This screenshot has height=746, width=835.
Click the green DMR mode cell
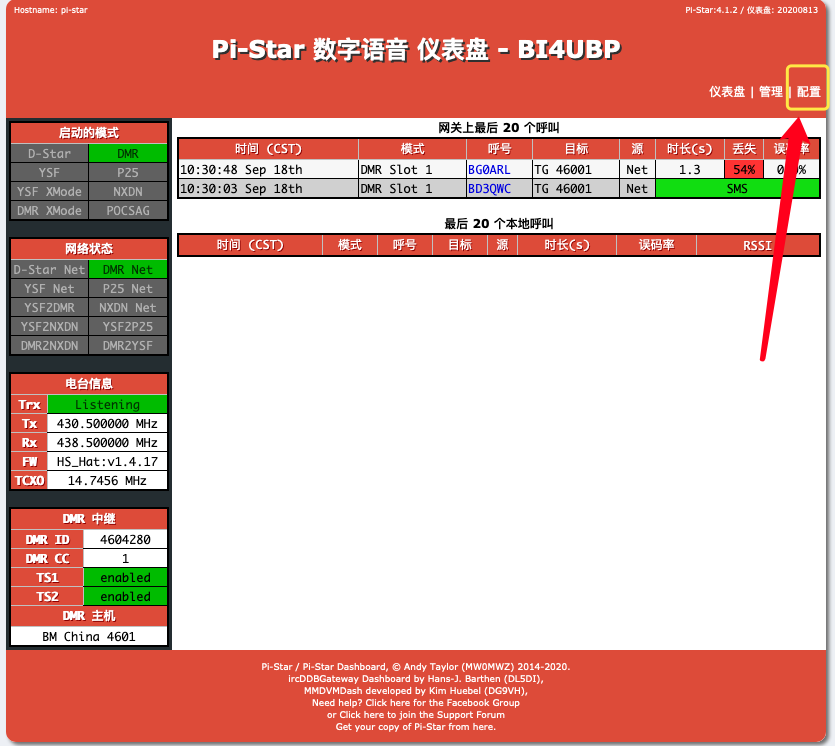[x=128, y=153]
